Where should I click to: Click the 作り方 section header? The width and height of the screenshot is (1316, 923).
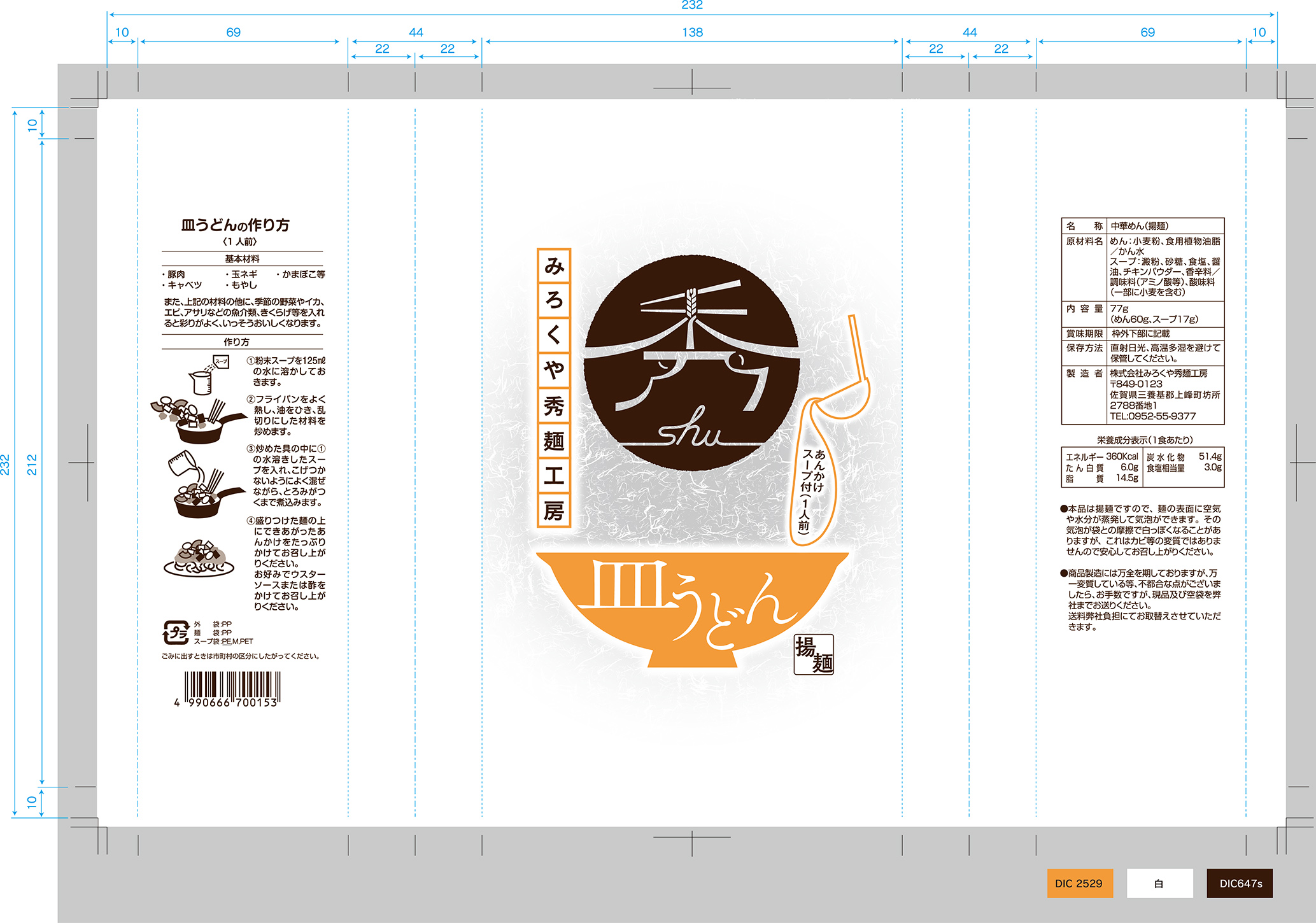coord(237,342)
